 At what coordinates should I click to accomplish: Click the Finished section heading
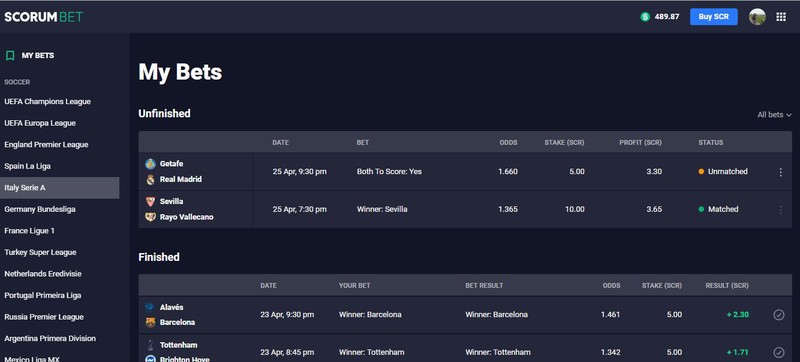[x=159, y=257]
